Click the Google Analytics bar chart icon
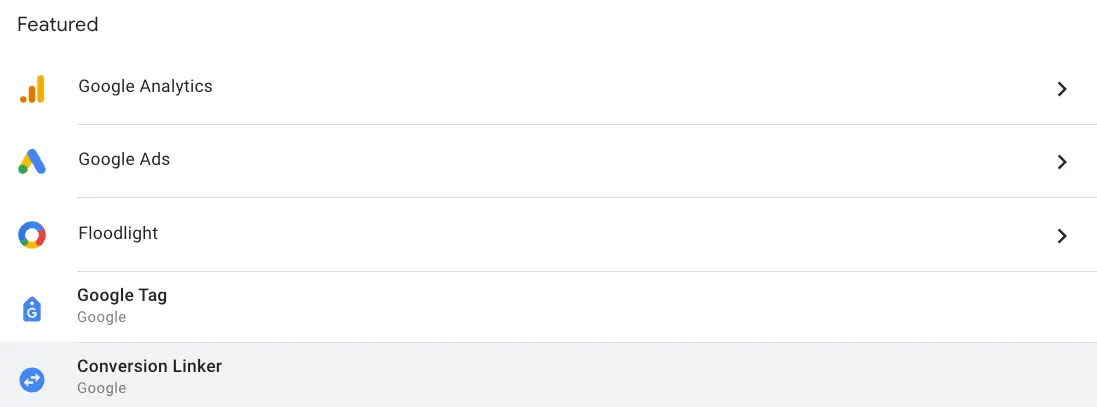The height and width of the screenshot is (407, 1097). click(x=32, y=89)
